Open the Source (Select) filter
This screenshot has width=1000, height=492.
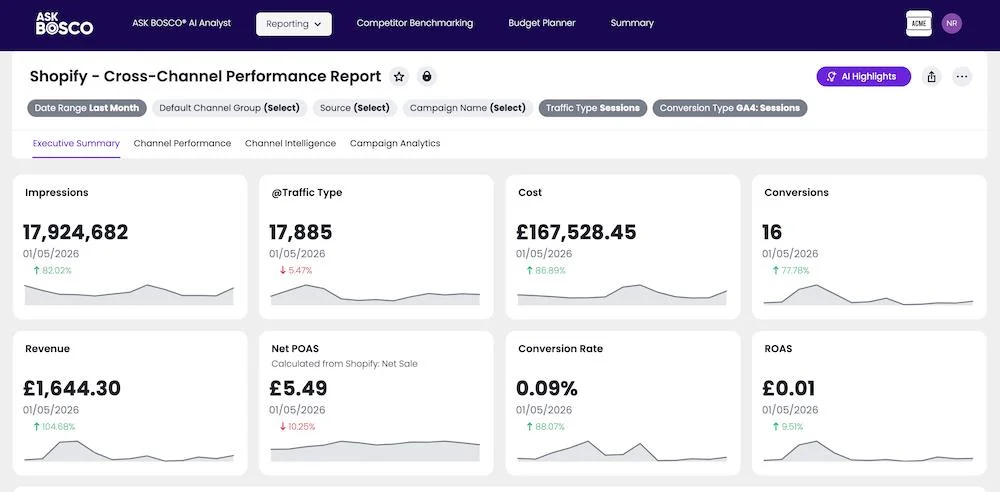[x=355, y=108]
